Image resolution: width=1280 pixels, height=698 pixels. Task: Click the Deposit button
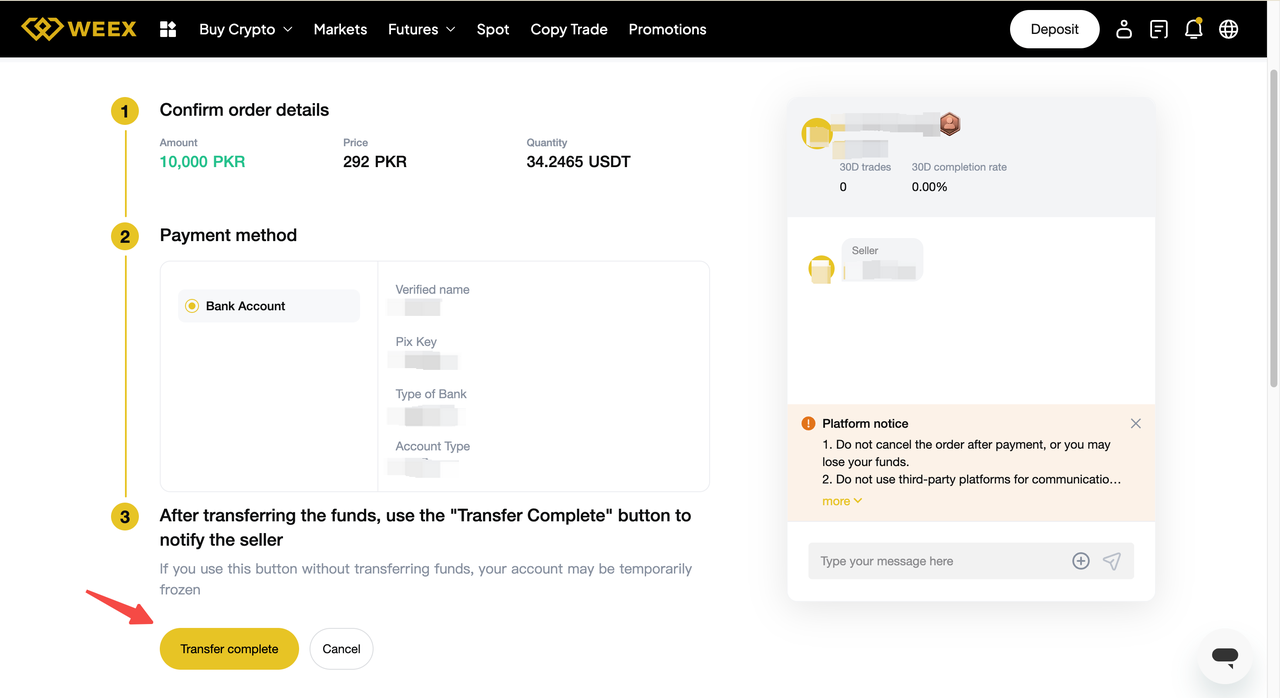1054,29
